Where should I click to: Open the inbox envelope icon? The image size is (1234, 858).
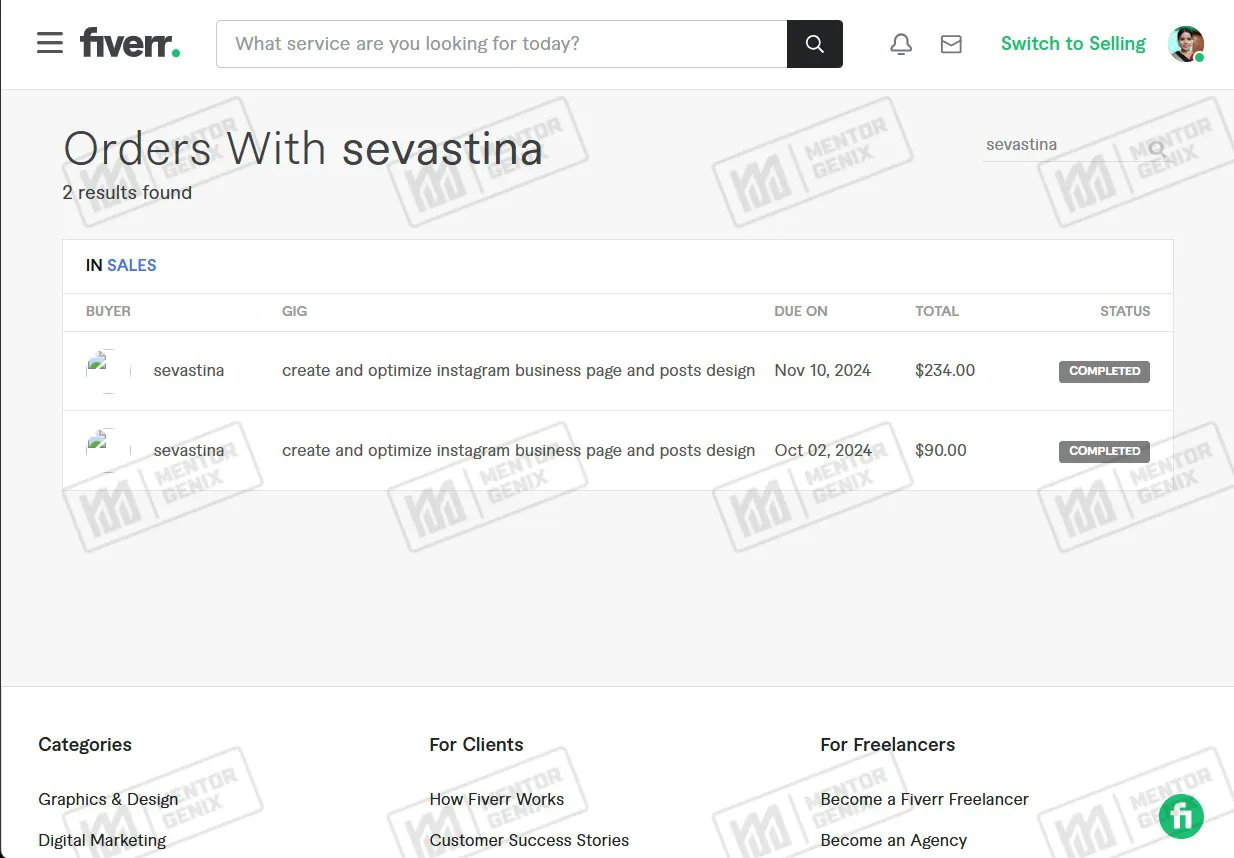(x=951, y=44)
